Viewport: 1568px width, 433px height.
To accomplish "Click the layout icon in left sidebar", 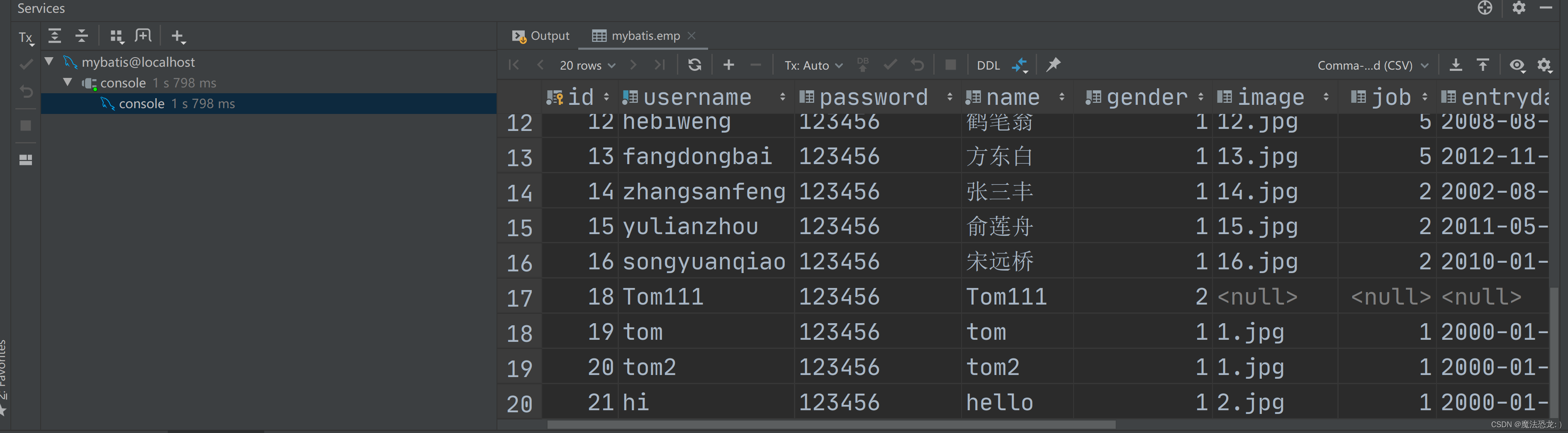I will pyautogui.click(x=26, y=160).
